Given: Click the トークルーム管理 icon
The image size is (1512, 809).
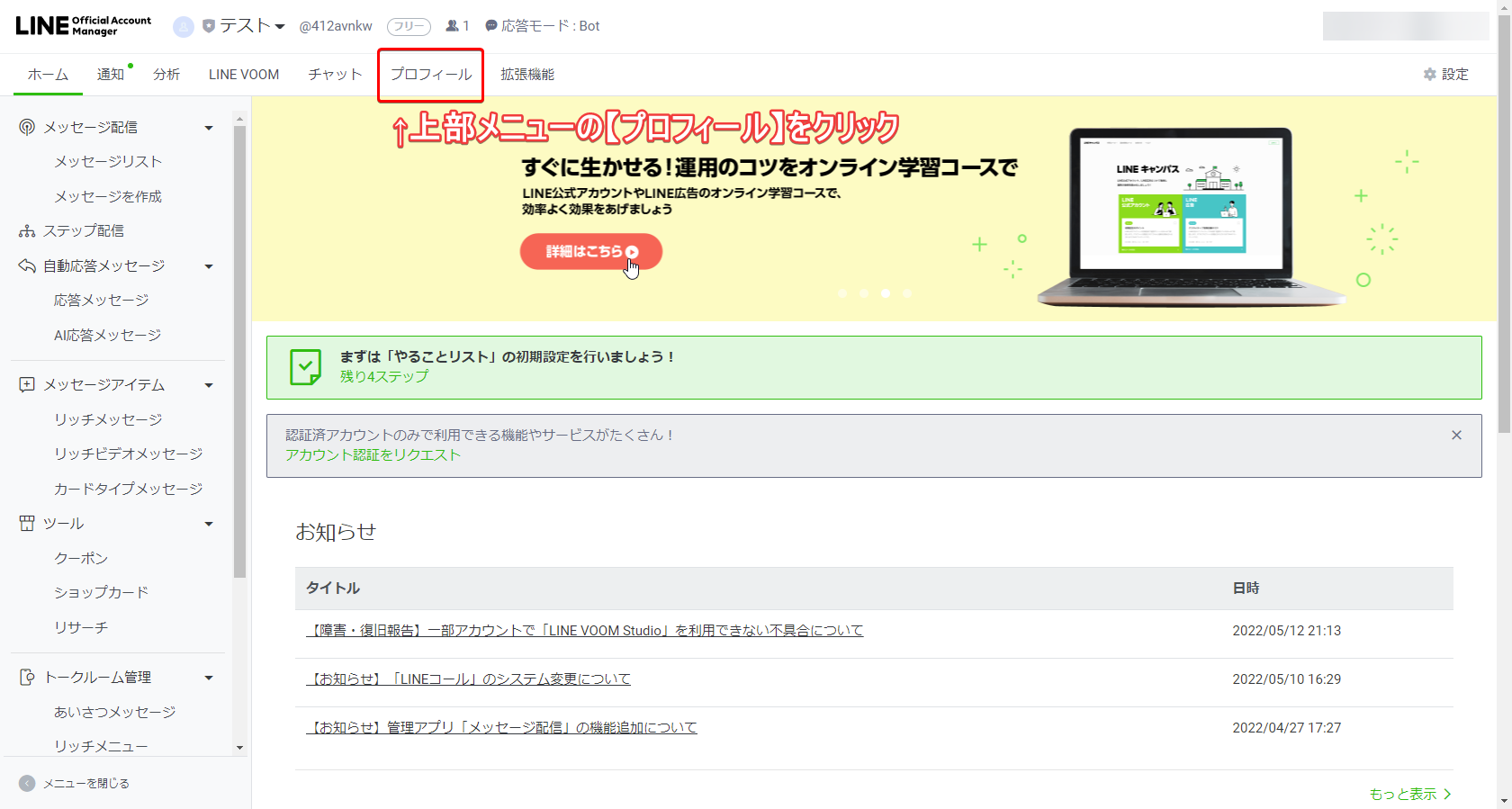Looking at the screenshot, I should (x=27, y=678).
